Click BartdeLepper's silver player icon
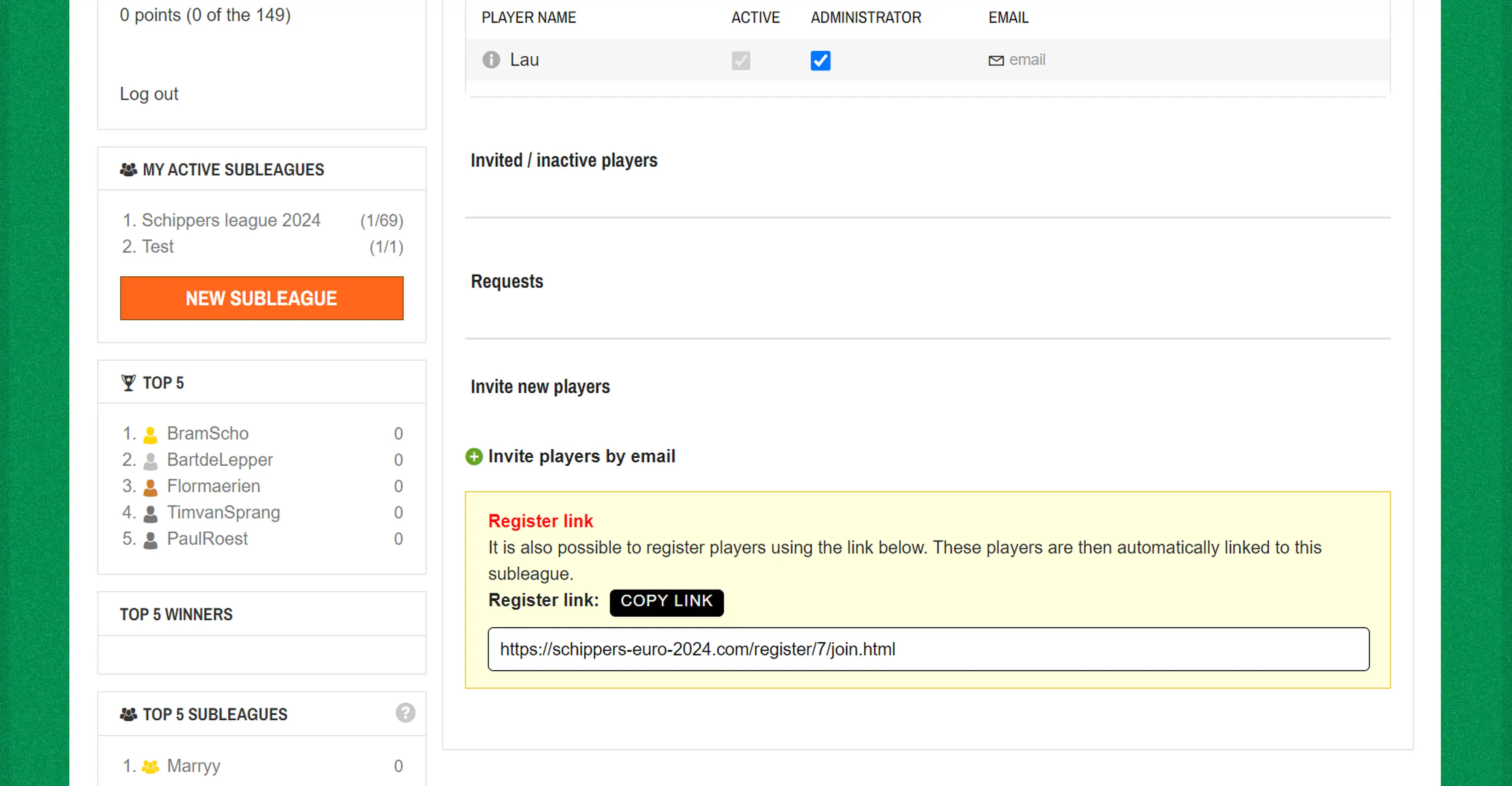The image size is (1512, 786). tap(150, 461)
